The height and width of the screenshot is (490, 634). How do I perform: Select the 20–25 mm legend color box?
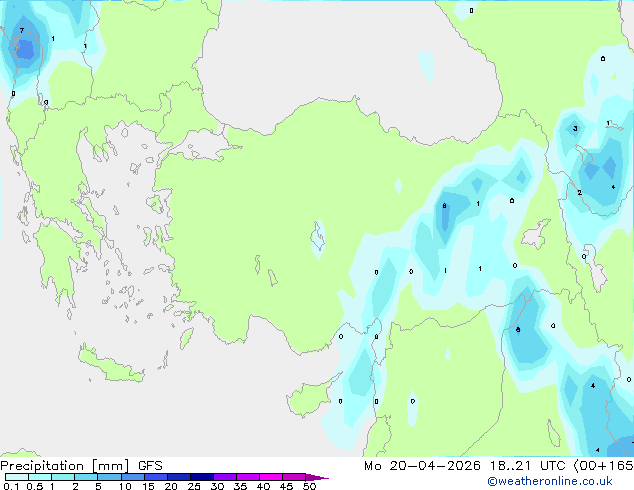coord(179,477)
